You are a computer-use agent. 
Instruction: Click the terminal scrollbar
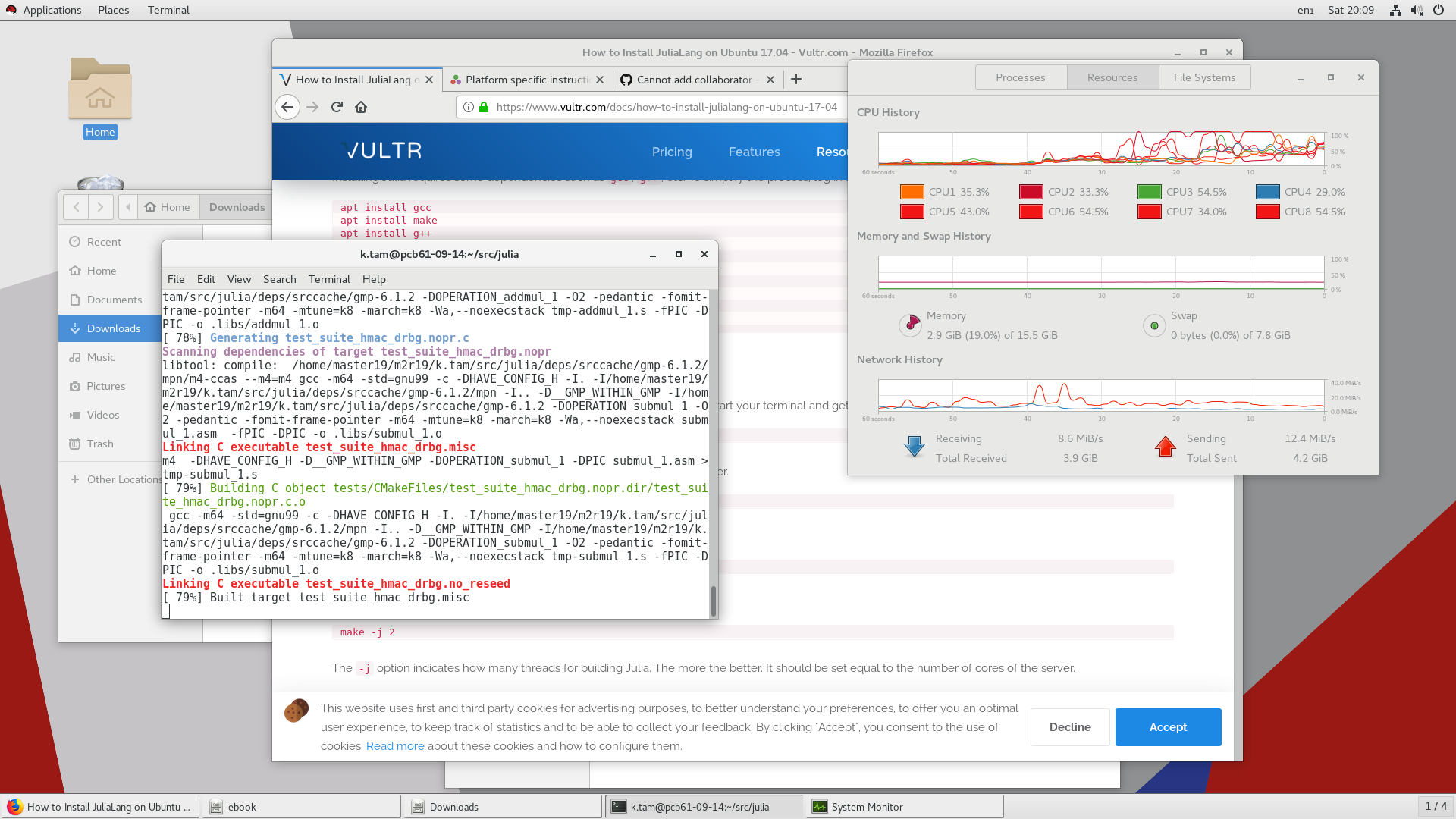pyautogui.click(x=713, y=601)
